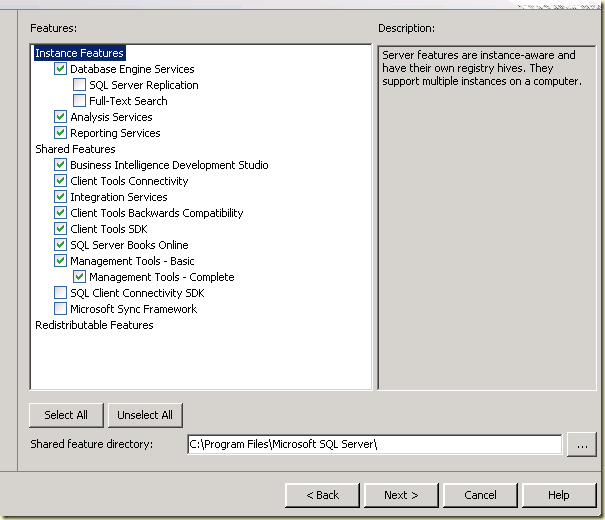Click the Shared feature directory path field
The height and width of the screenshot is (520, 605).
(x=374, y=444)
